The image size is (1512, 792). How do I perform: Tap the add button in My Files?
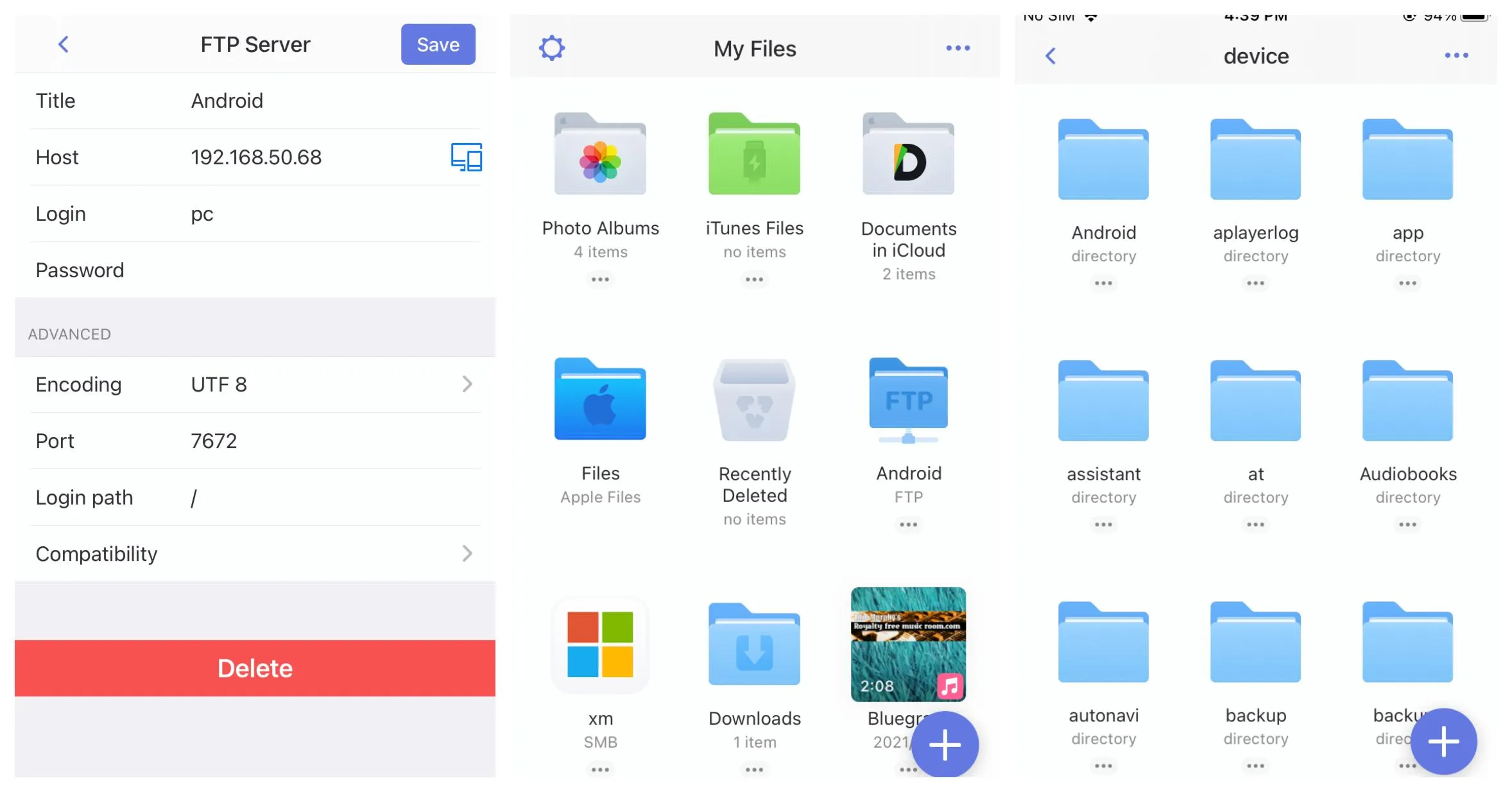pyautogui.click(x=945, y=745)
